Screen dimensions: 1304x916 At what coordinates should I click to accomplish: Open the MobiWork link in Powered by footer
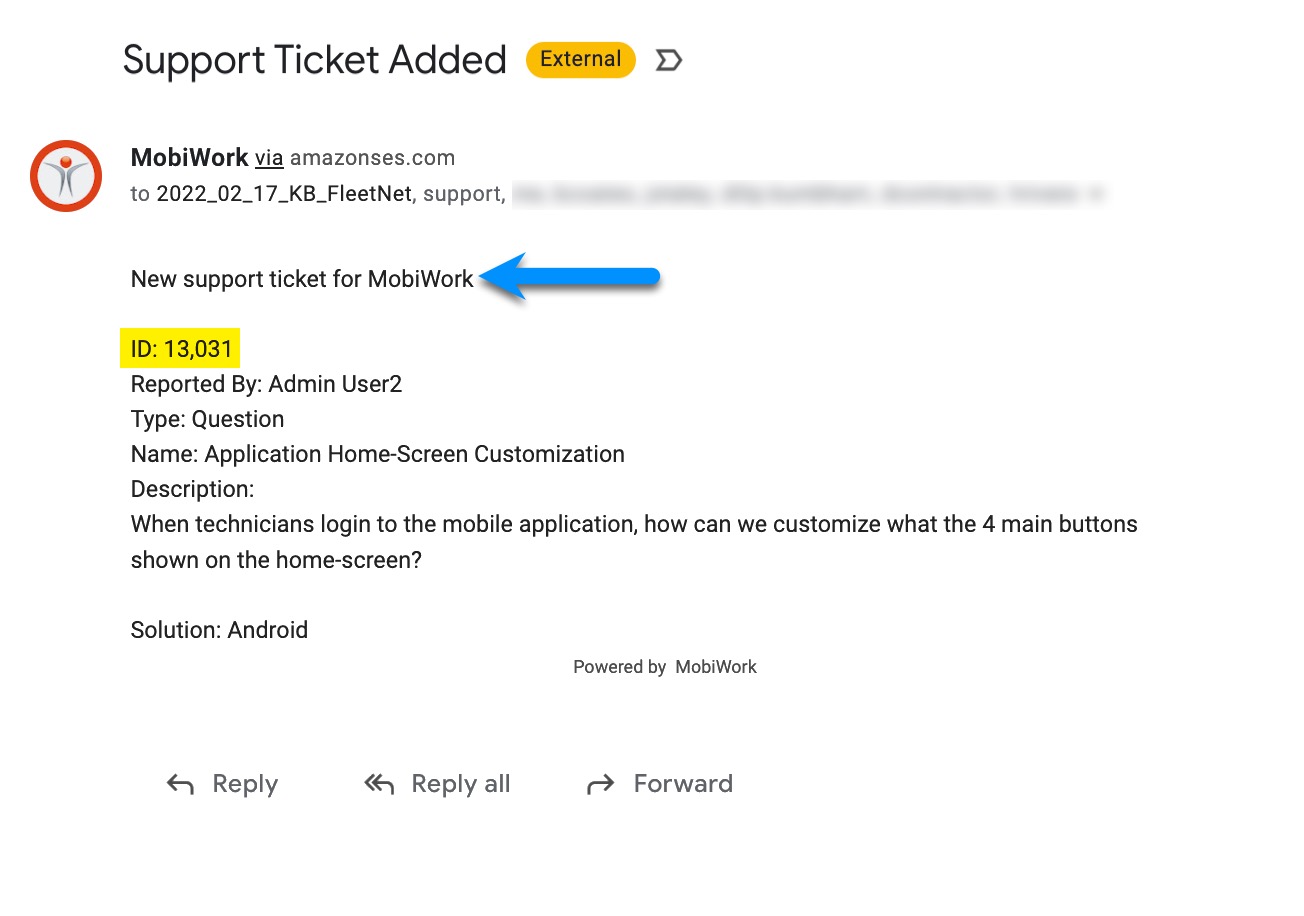715,667
